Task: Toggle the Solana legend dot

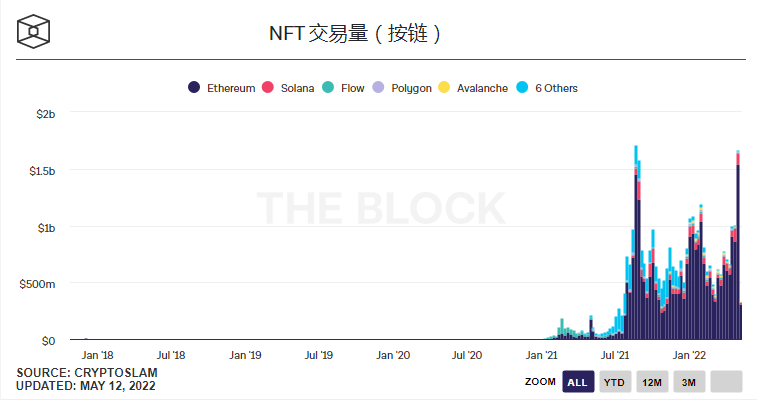Action: (x=267, y=88)
